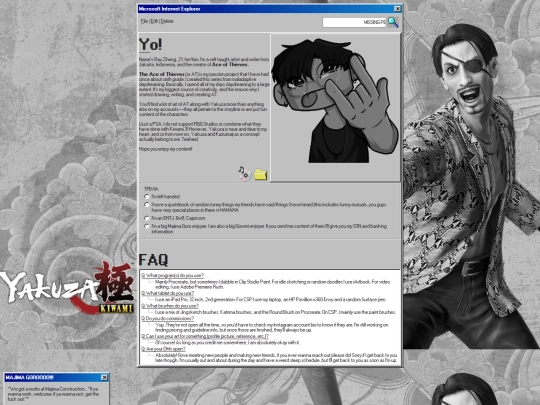540x405 pixels.
Task: Click the cartoon avatar portrait image
Action: tap(335, 101)
